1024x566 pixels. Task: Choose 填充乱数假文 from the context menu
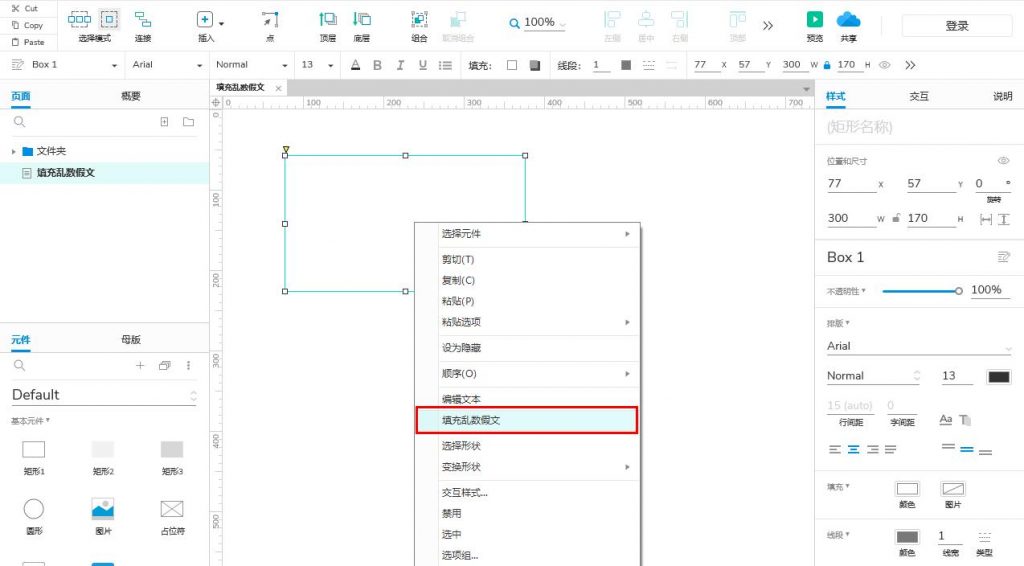[x=526, y=420]
